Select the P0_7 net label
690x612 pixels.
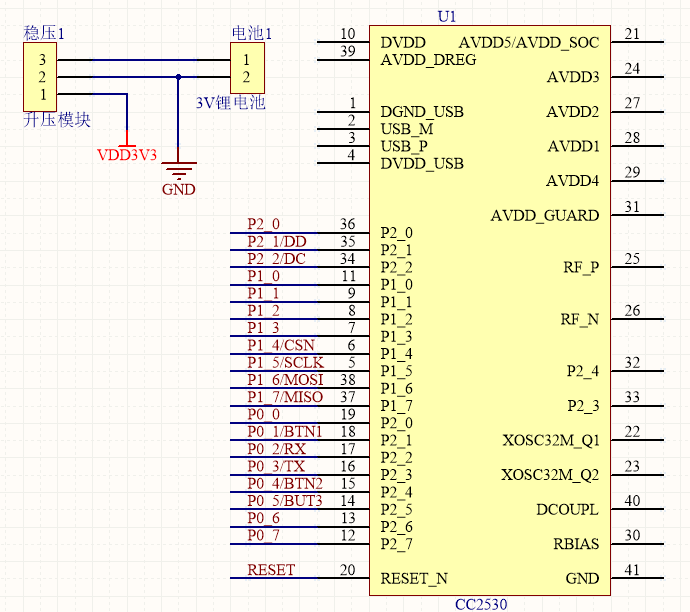click(263, 535)
